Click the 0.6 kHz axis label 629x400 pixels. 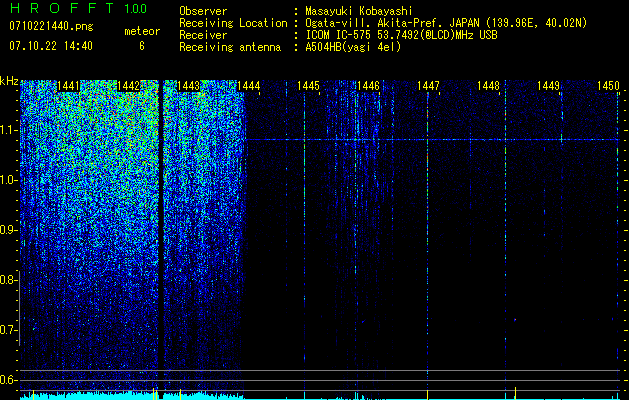click(x=8, y=380)
